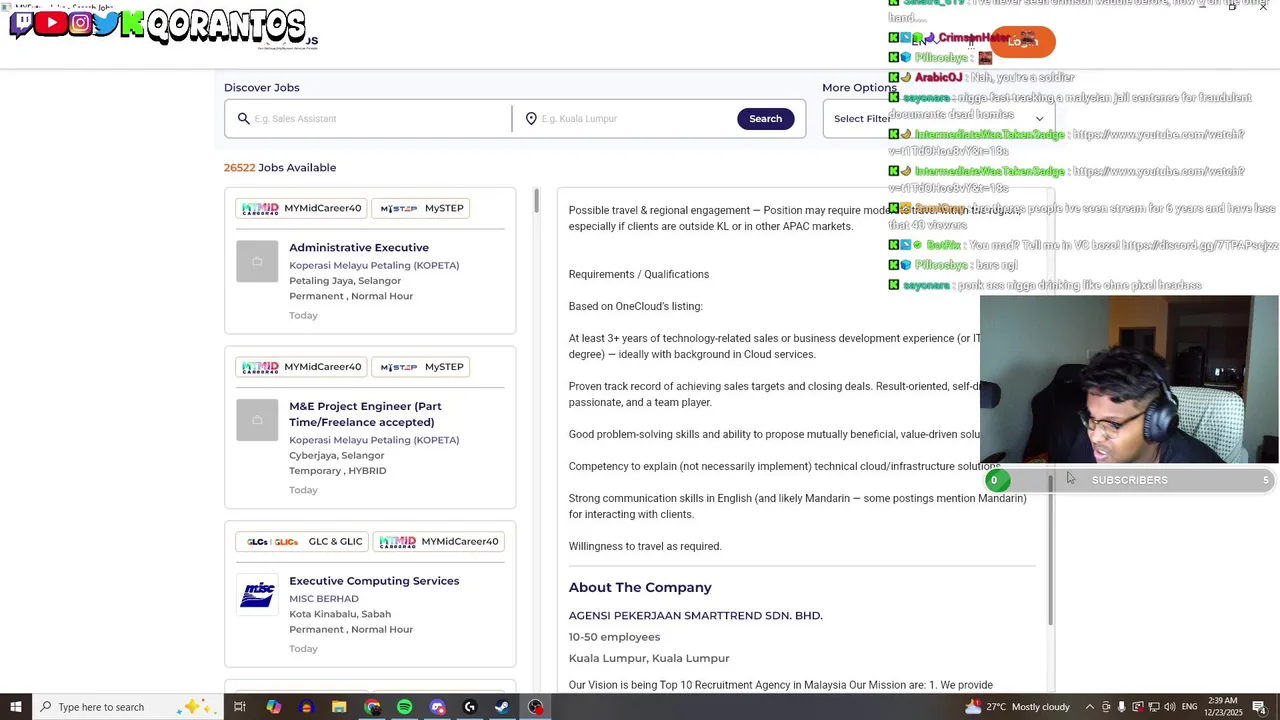Click AGENSI PEKERJAAN SMARTTREND SDN. BHD. text
Screen dimensions: 1280x720
coord(695,616)
